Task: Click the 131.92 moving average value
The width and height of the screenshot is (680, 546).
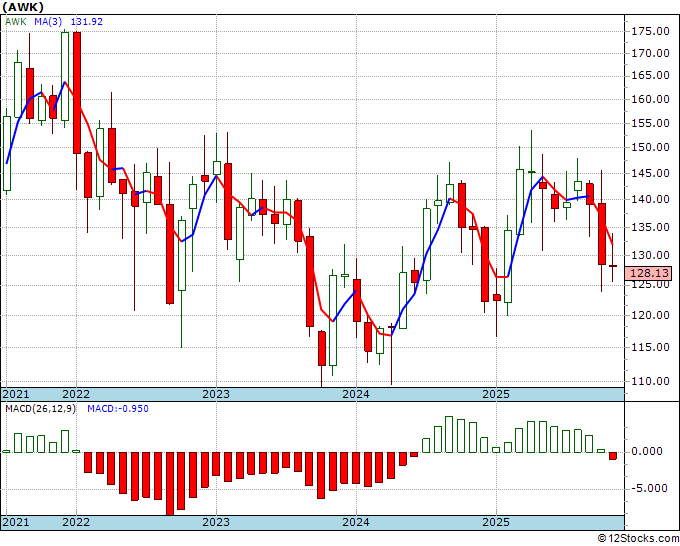Action: (87, 22)
